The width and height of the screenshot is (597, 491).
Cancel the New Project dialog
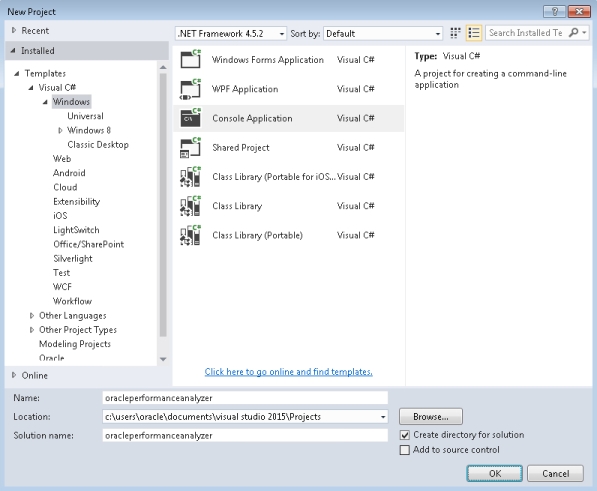pyautogui.click(x=555, y=473)
